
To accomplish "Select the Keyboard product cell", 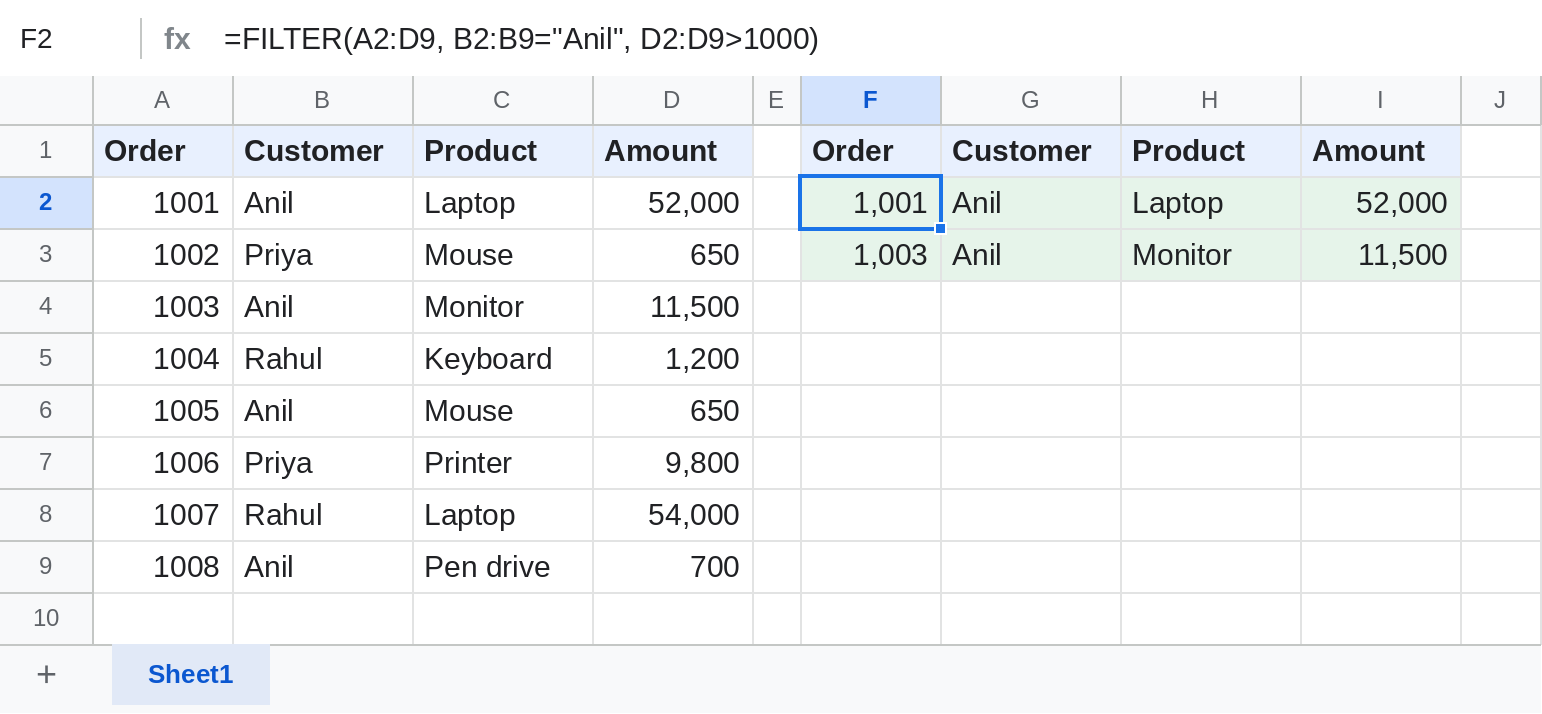I will coord(503,359).
